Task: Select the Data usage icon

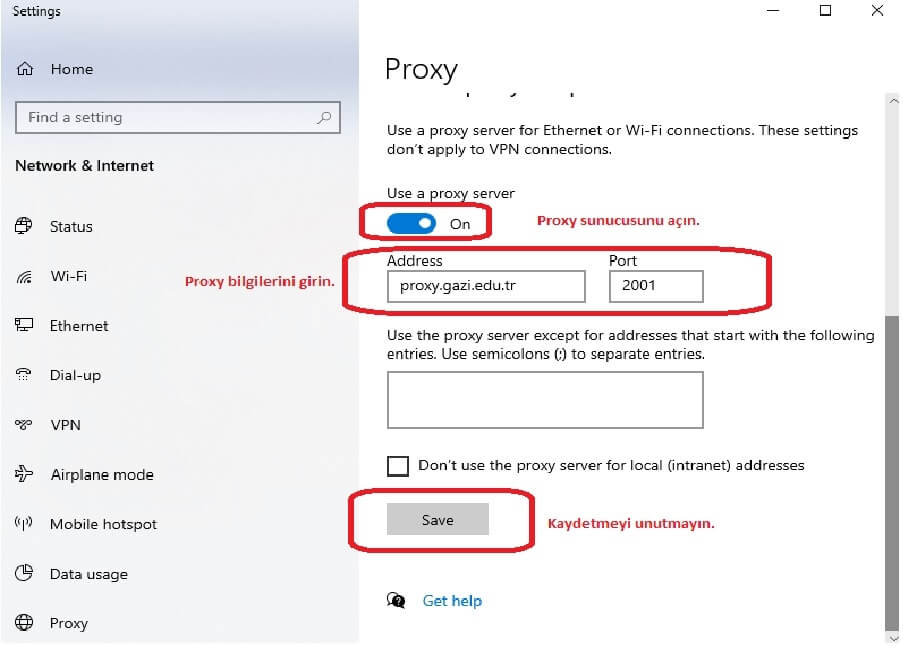Action: click(26, 574)
